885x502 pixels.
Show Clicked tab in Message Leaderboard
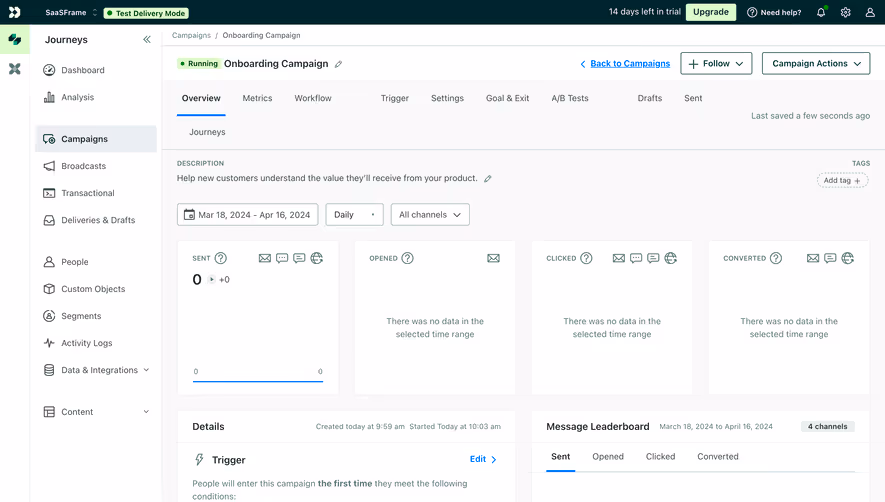tap(660, 456)
